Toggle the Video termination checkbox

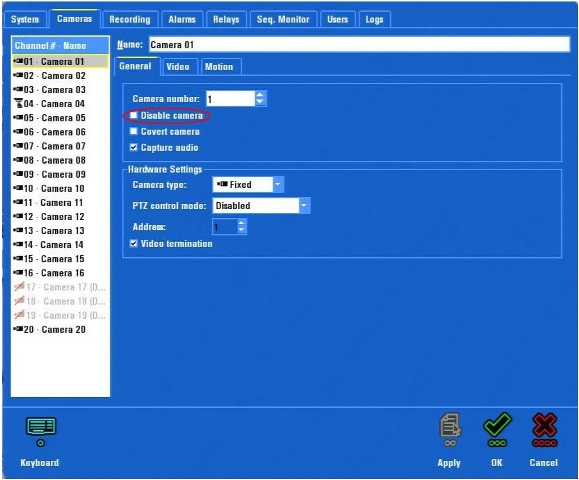tap(134, 243)
